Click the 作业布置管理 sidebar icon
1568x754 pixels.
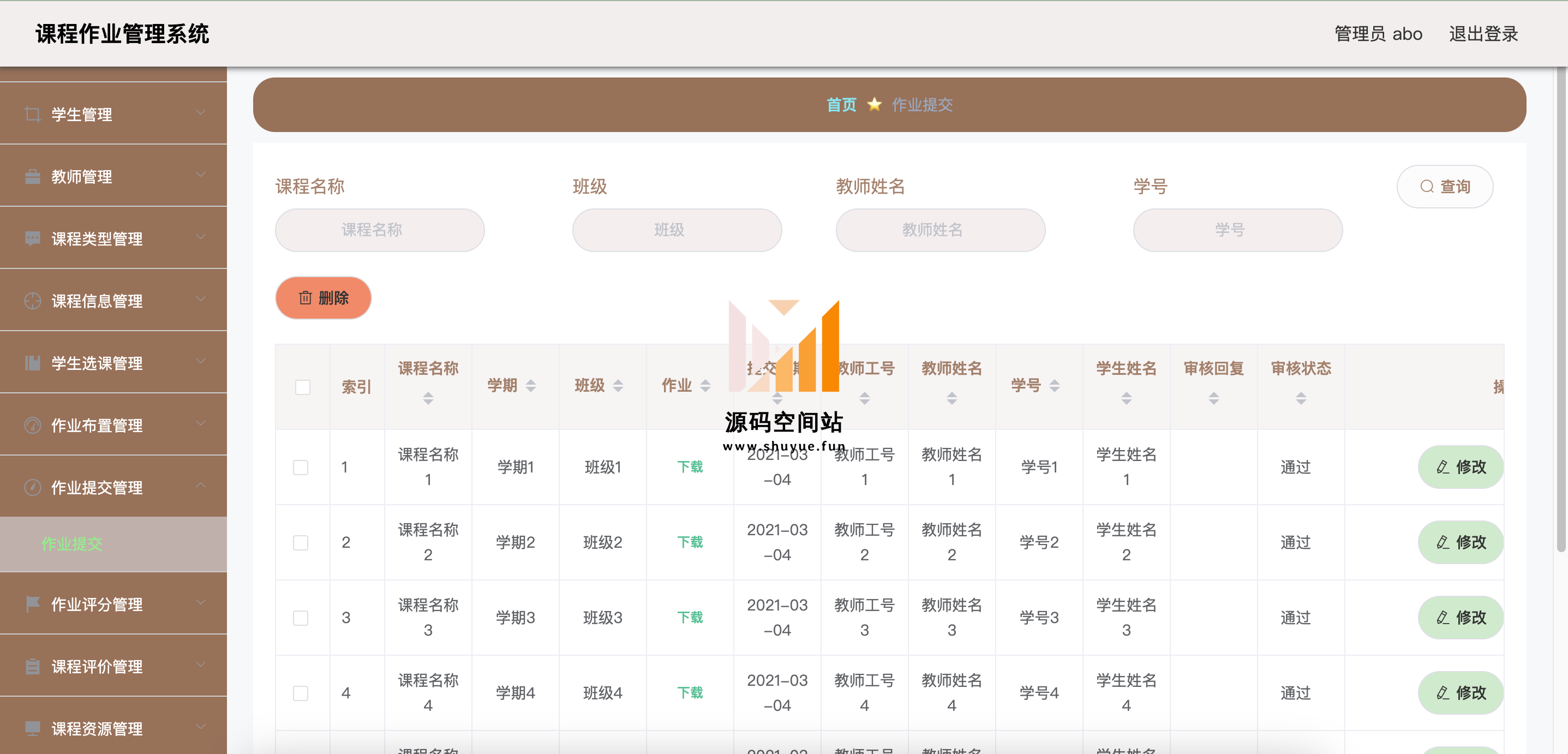coord(32,425)
